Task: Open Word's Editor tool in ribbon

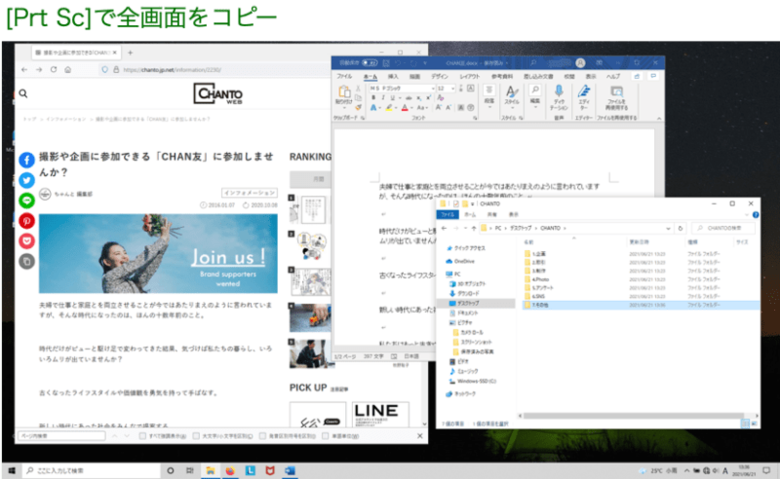Action: coord(584,93)
